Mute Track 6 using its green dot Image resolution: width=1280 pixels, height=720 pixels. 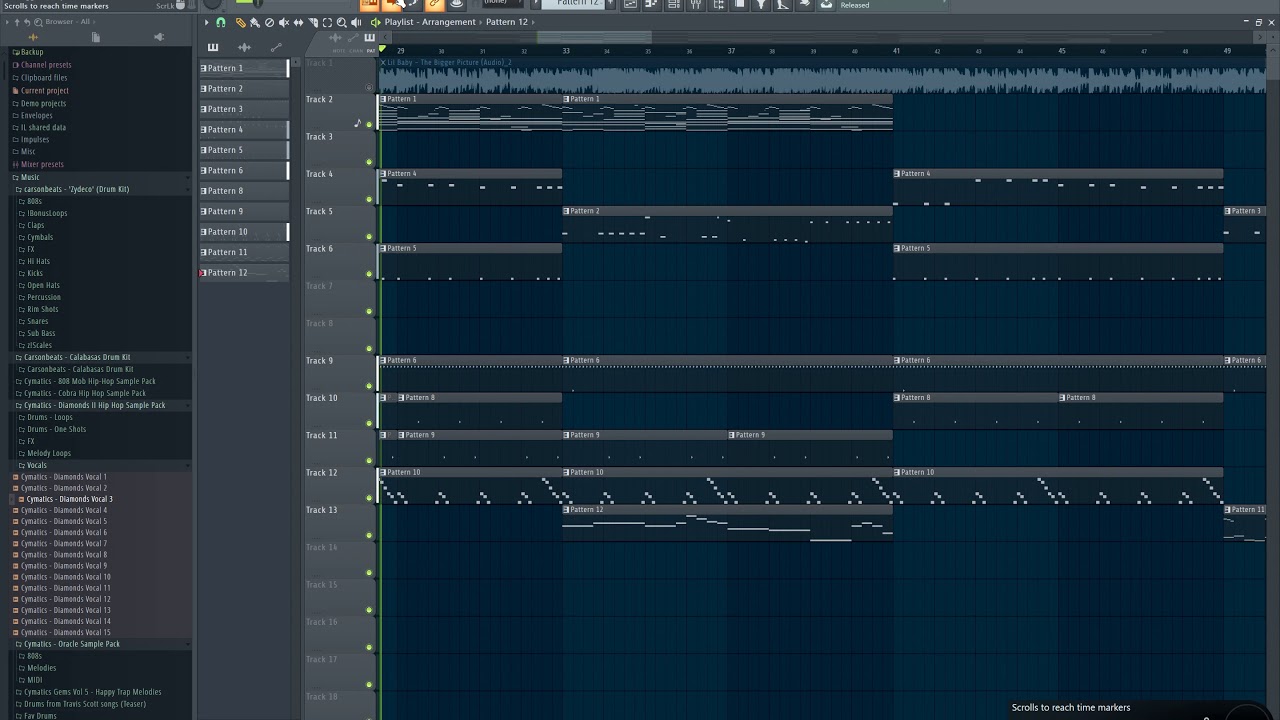(x=369, y=274)
